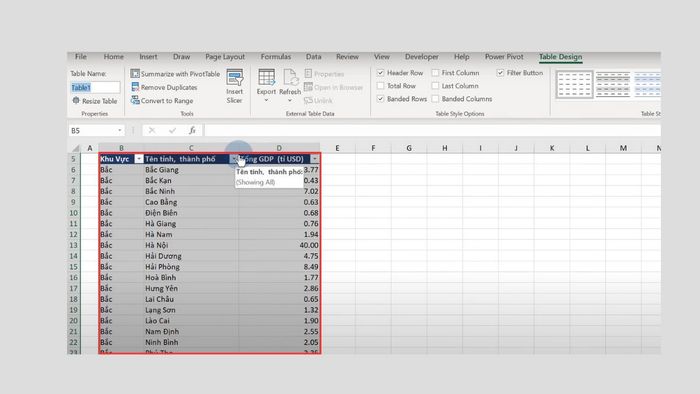The width and height of the screenshot is (700, 394).
Task: Enable the First Column checkbox
Action: pyautogui.click(x=435, y=73)
